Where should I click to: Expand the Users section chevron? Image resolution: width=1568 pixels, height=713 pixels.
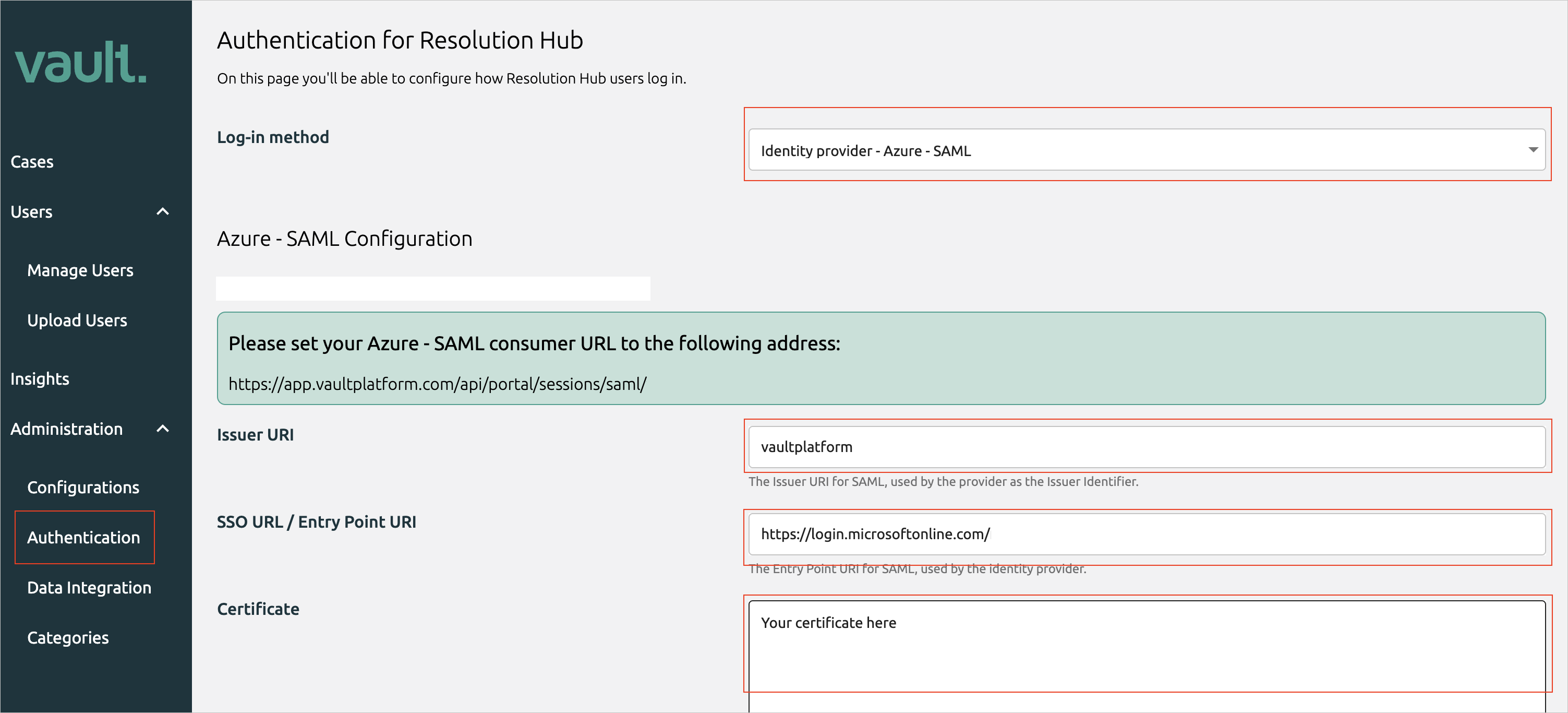click(x=163, y=211)
